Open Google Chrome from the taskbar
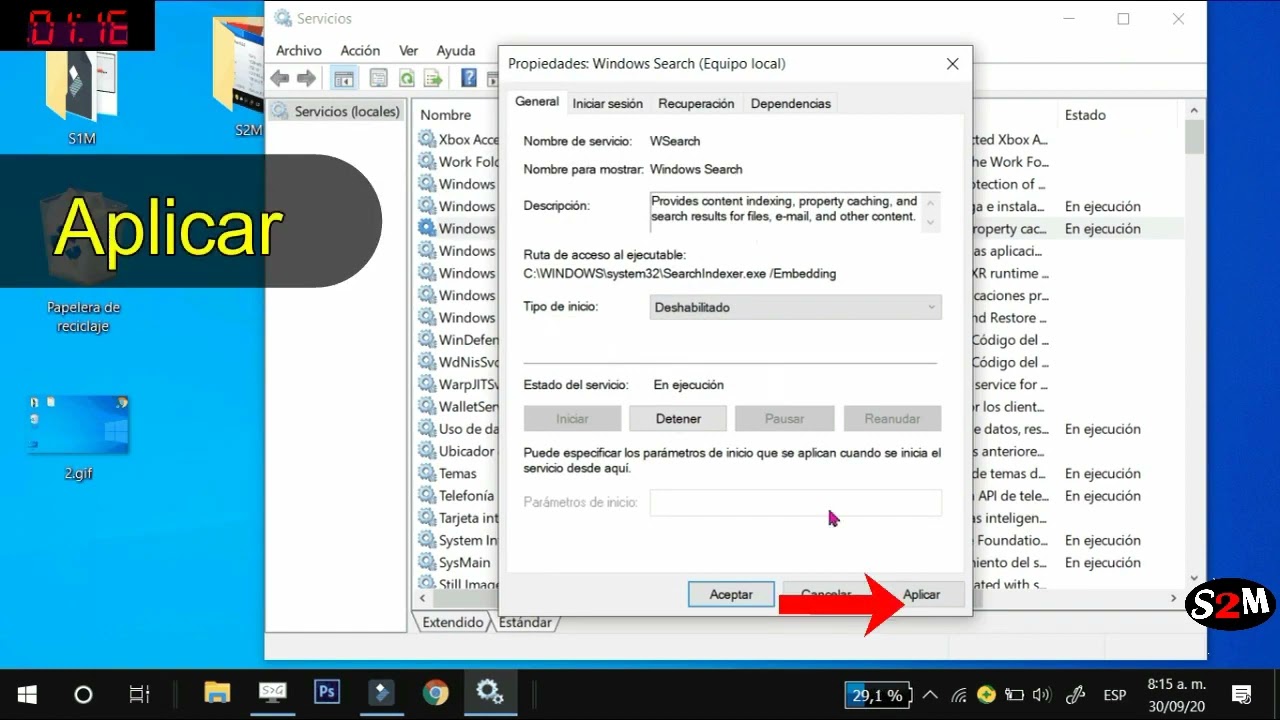Viewport: 1280px width, 720px height. (x=435, y=692)
